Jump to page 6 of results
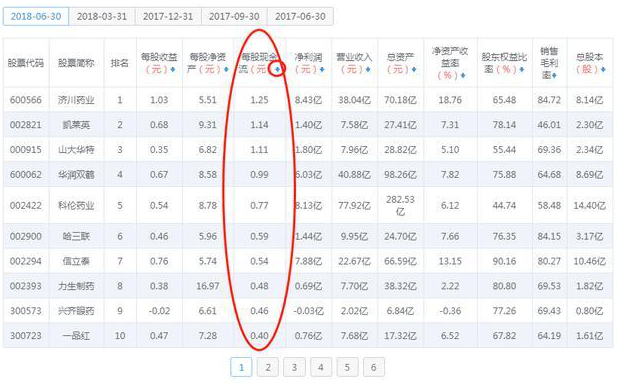The width and height of the screenshot is (617, 385). pyautogui.click(x=373, y=367)
